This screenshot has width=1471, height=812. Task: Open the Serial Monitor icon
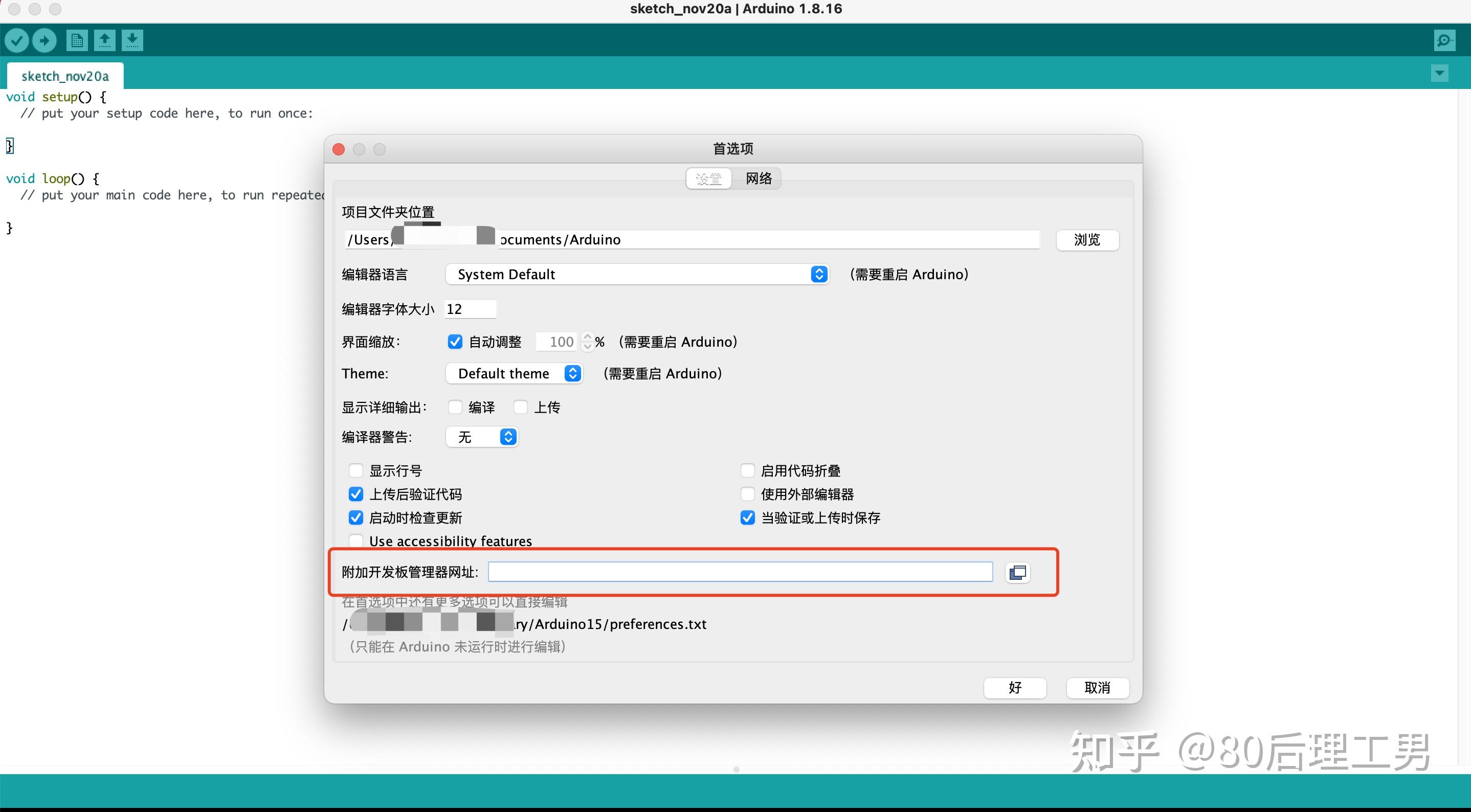[x=1443, y=40]
